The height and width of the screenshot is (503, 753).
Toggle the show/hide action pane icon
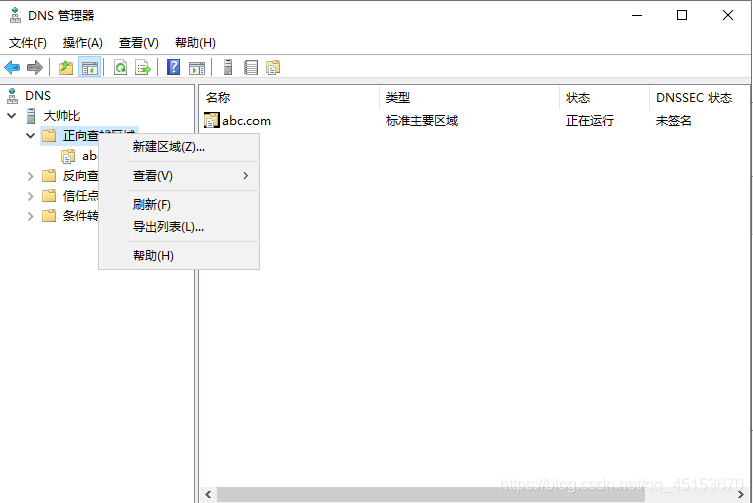click(197, 67)
